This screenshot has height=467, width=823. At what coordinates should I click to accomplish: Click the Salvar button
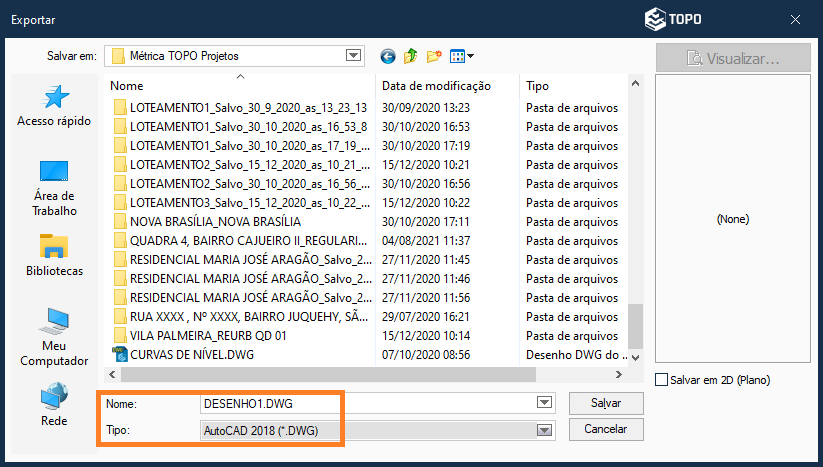click(x=606, y=403)
